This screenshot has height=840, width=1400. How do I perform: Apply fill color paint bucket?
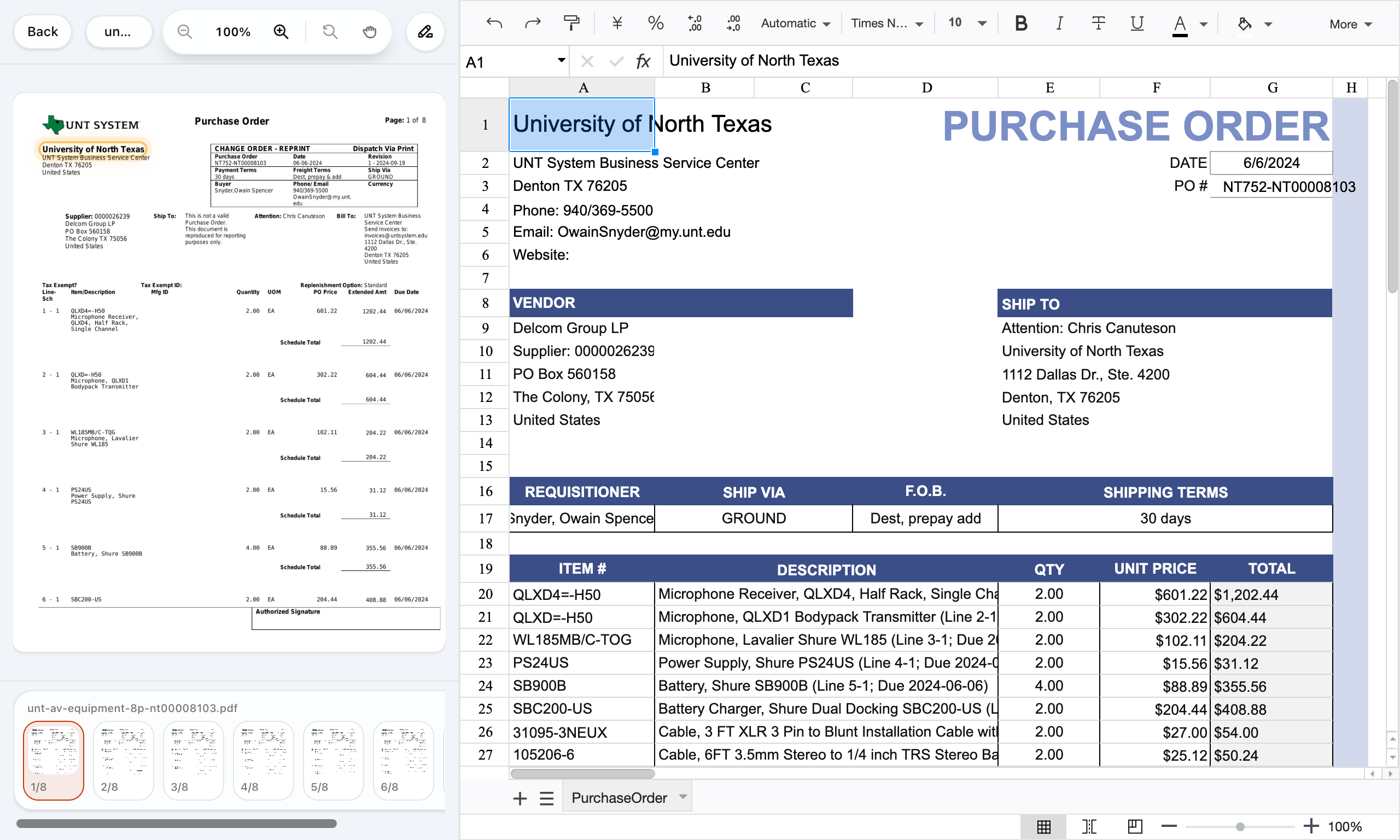pos(1244,25)
